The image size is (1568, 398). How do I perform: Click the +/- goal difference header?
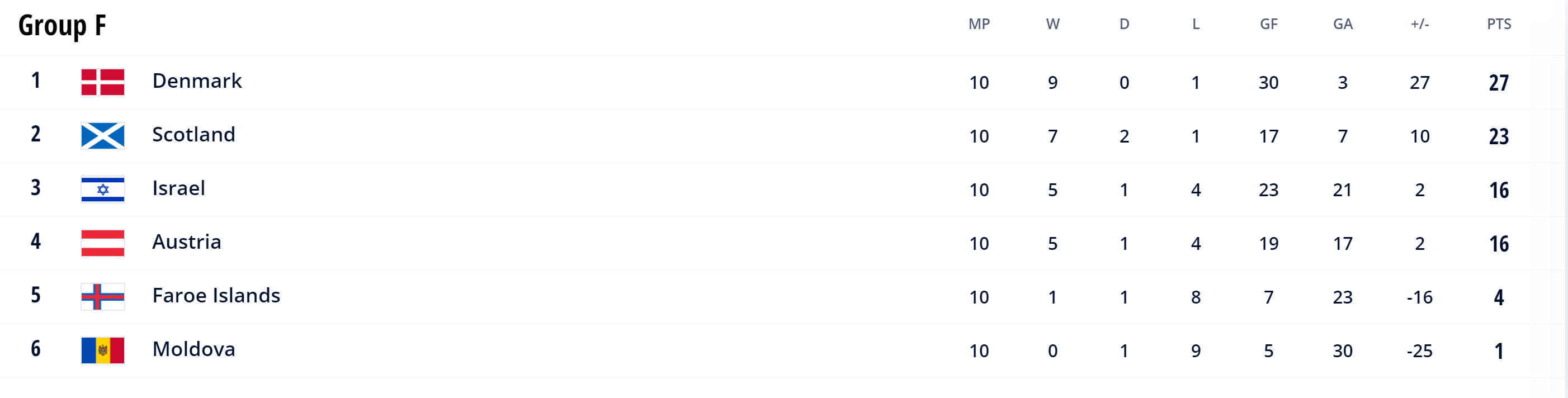(1419, 25)
